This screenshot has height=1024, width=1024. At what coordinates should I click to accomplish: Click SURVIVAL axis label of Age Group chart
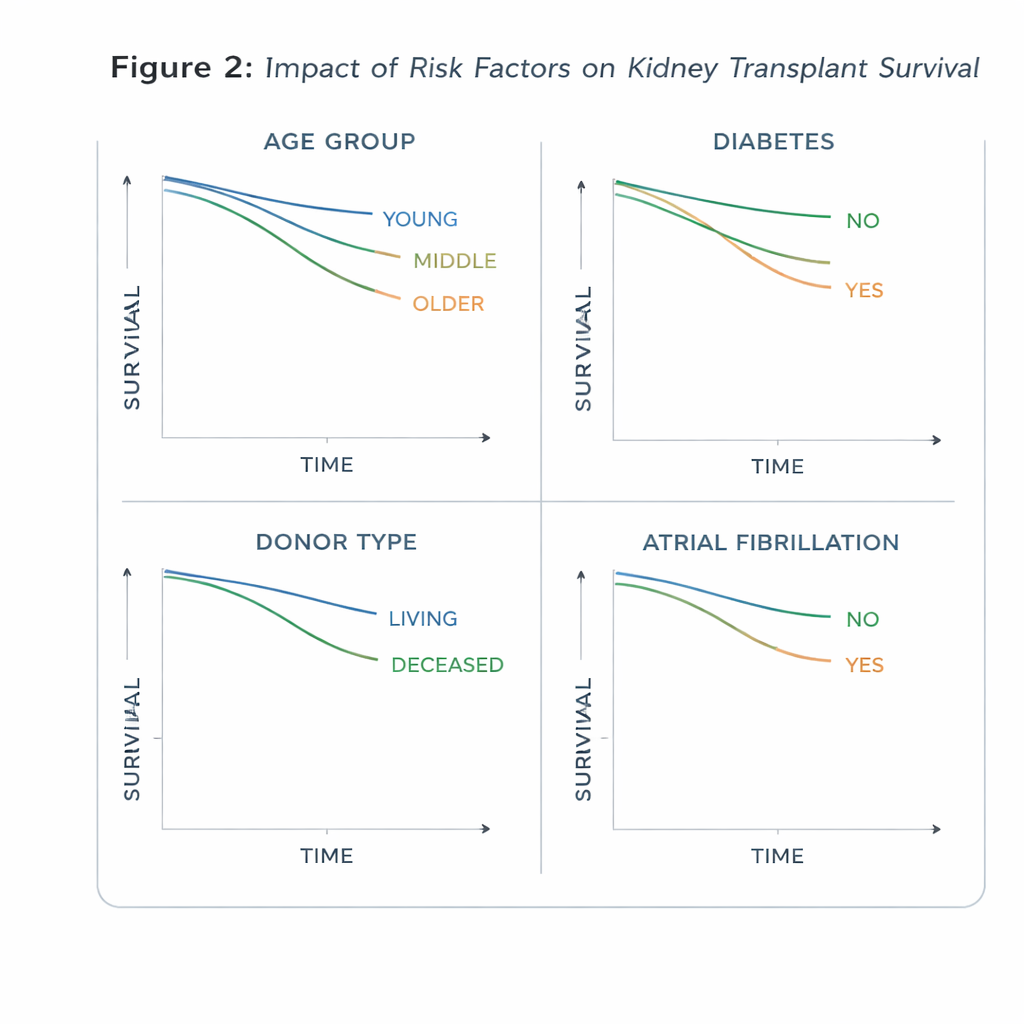pos(132,347)
